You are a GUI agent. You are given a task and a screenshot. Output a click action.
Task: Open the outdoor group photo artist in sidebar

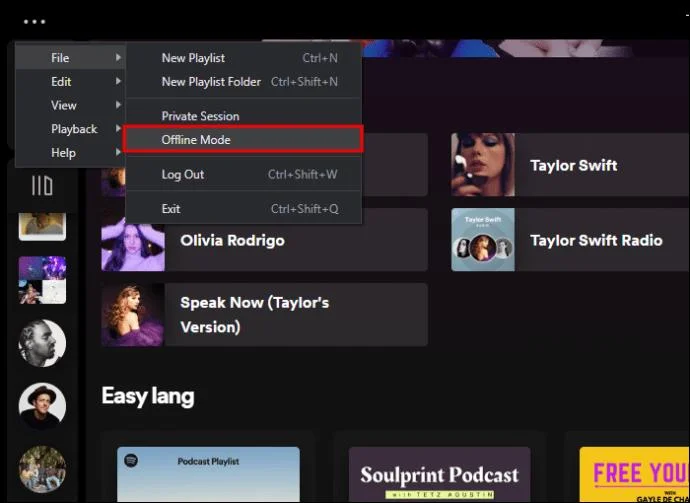42,469
